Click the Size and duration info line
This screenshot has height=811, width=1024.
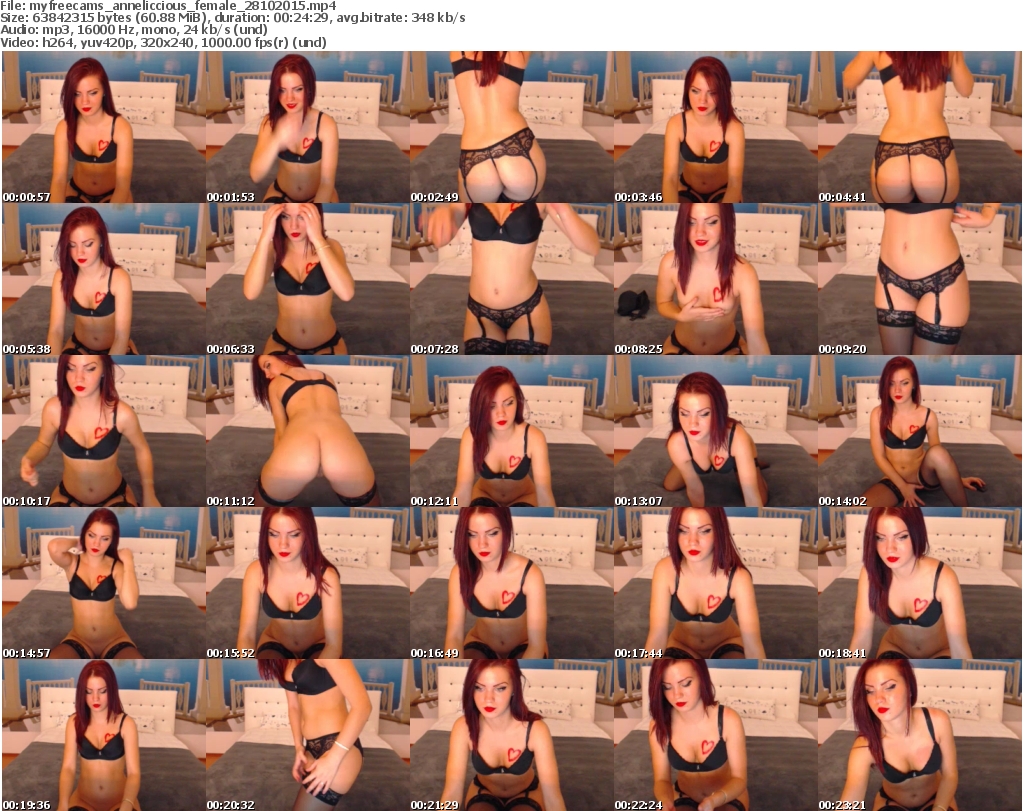[232, 18]
